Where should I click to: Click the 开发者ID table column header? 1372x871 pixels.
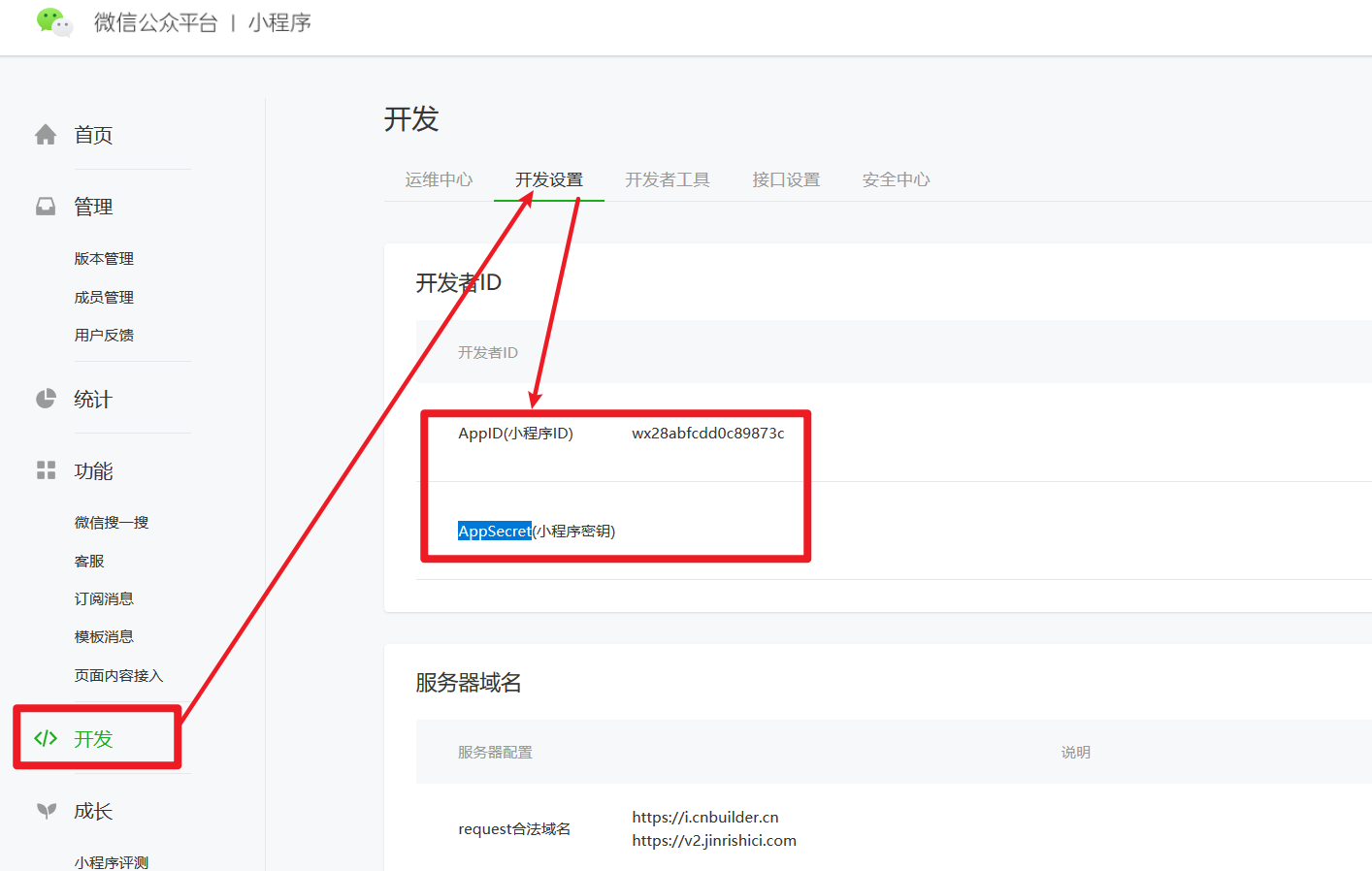coord(488,352)
